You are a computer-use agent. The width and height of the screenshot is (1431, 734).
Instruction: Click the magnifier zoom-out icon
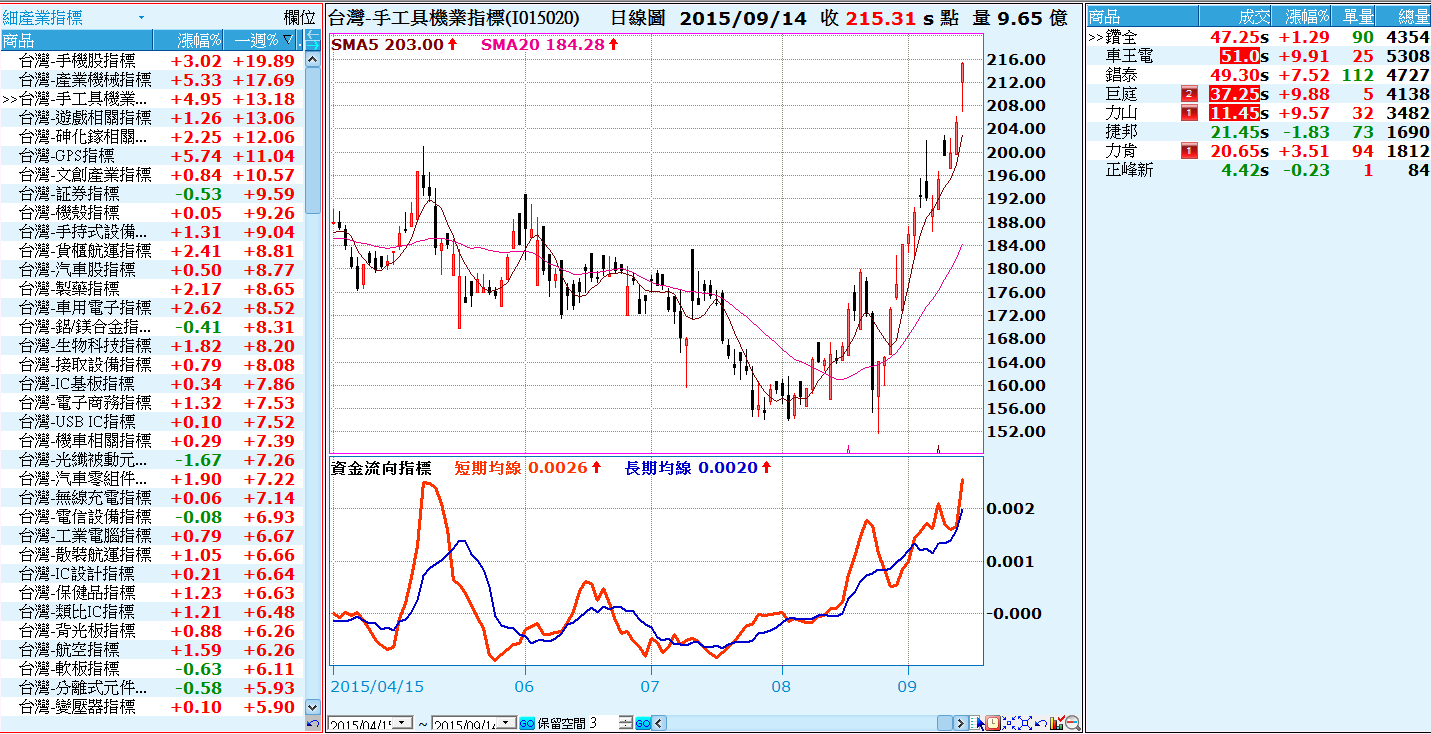(1072, 723)
